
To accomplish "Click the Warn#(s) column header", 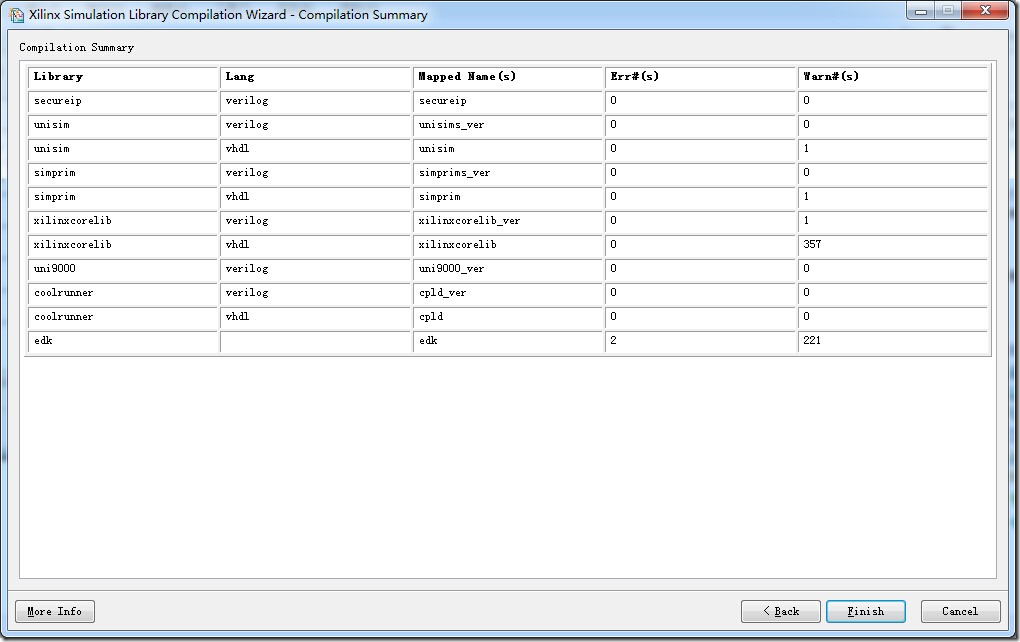I will click(x=892, y=77).
